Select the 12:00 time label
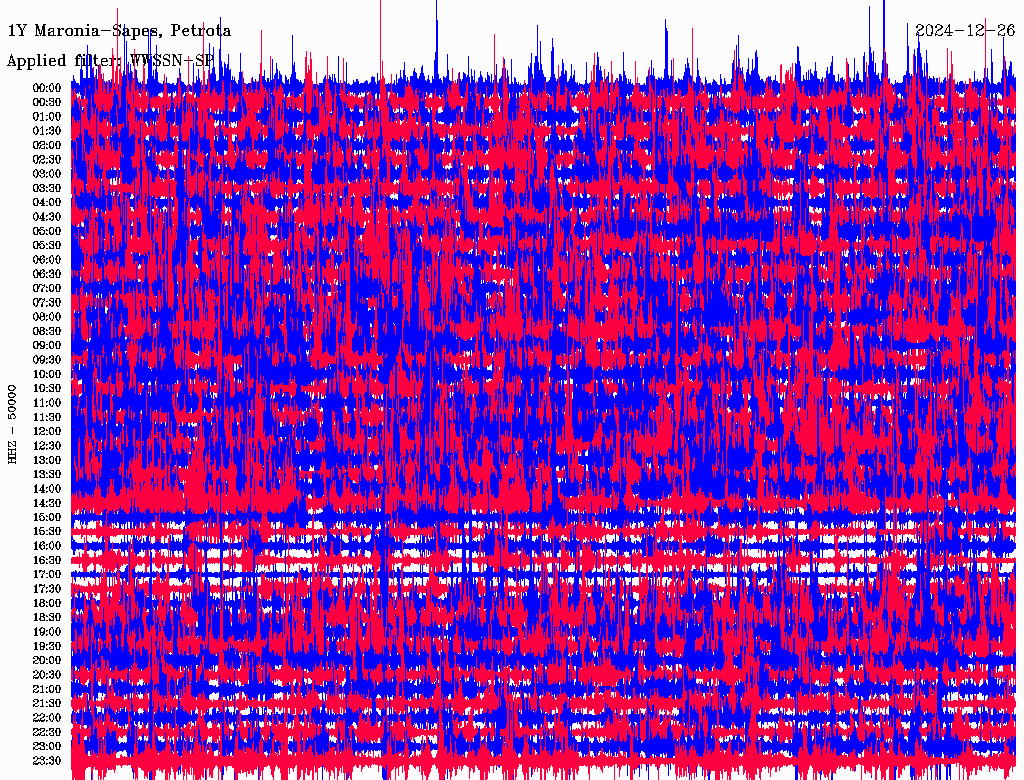This screenshot has height=780, width=1024. coord(47,432)
